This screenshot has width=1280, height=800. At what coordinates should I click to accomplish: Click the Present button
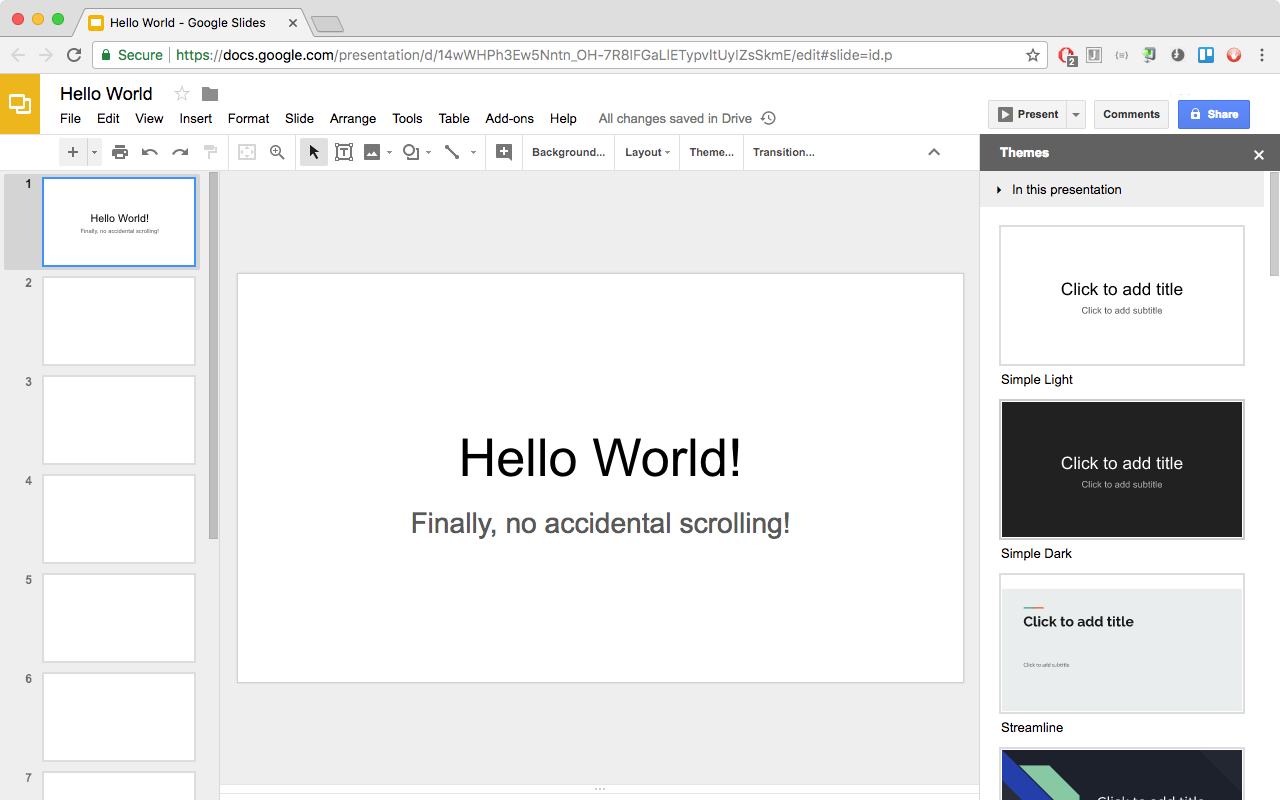[1029, 114]
